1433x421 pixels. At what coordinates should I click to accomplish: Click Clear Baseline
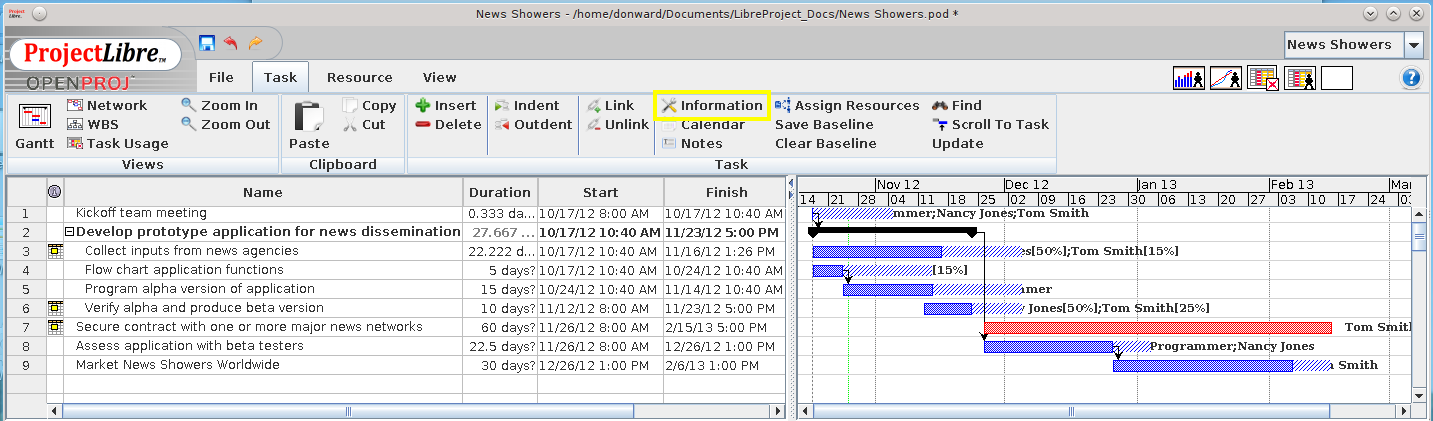pos(826,143)
